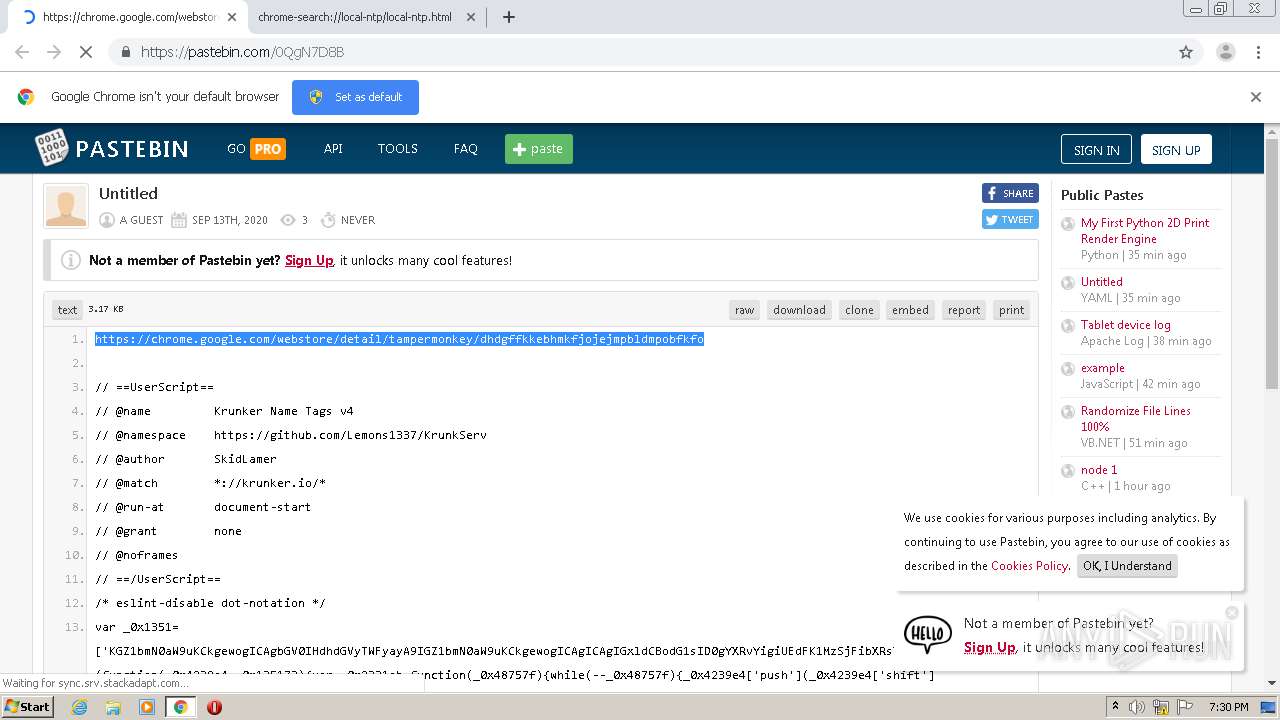The width and height of the screenshot is (1280, 720).
Task: Dismiss the default browser infobar
Action: coord(1256,97)
